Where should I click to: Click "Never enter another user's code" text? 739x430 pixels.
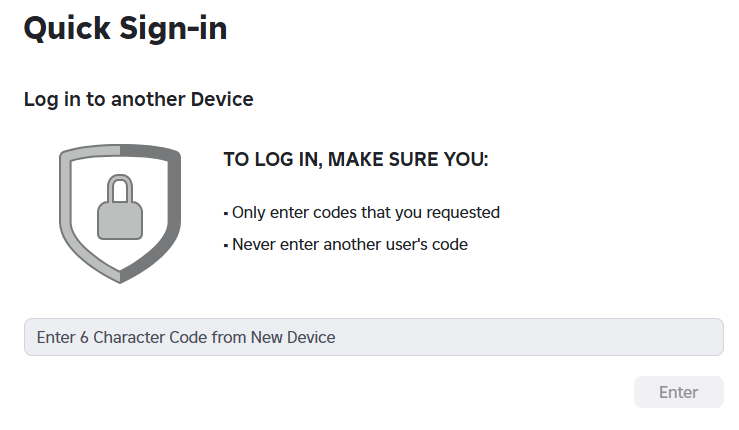(x=350, y=244)
